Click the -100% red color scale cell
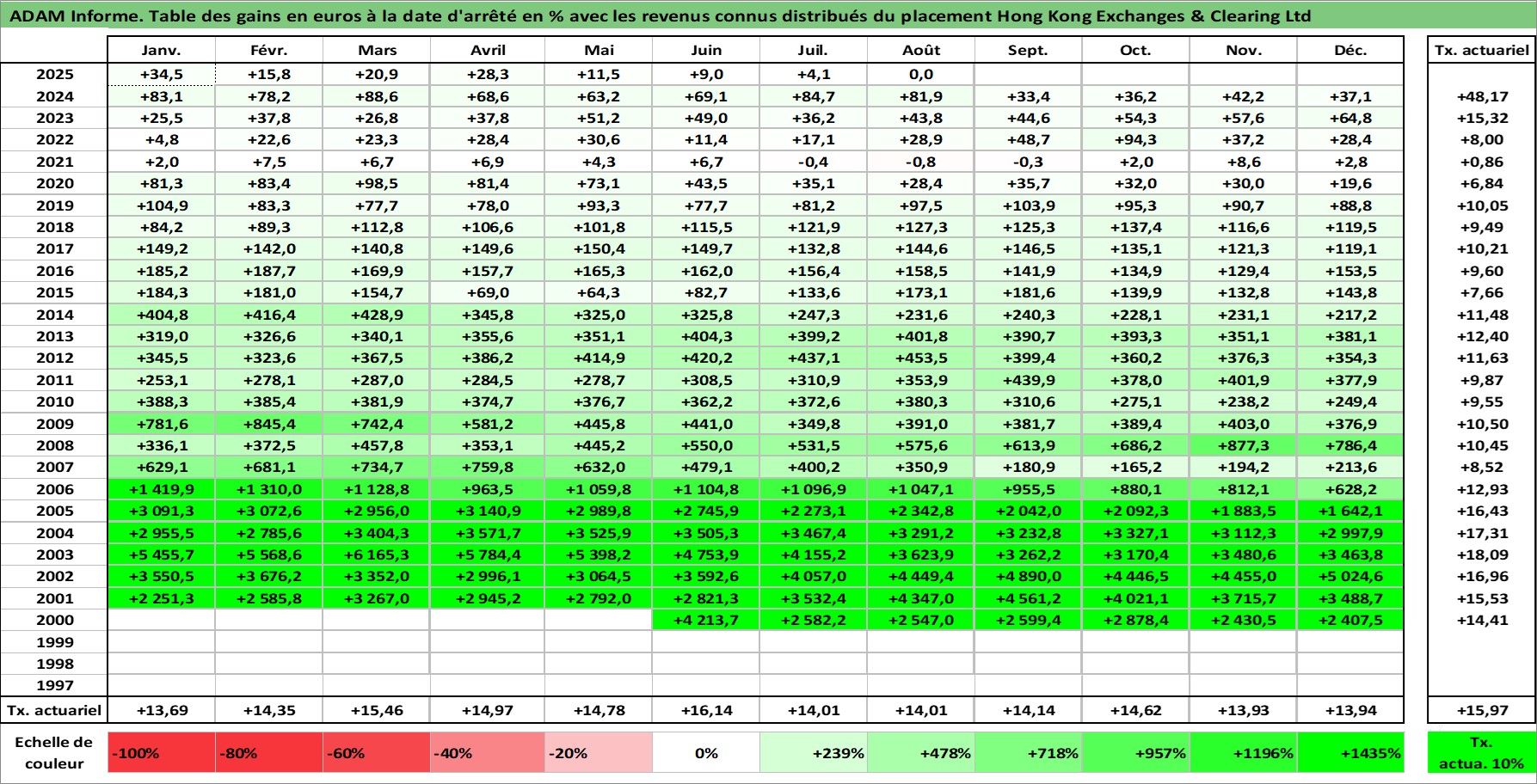 tap(162, 753)
